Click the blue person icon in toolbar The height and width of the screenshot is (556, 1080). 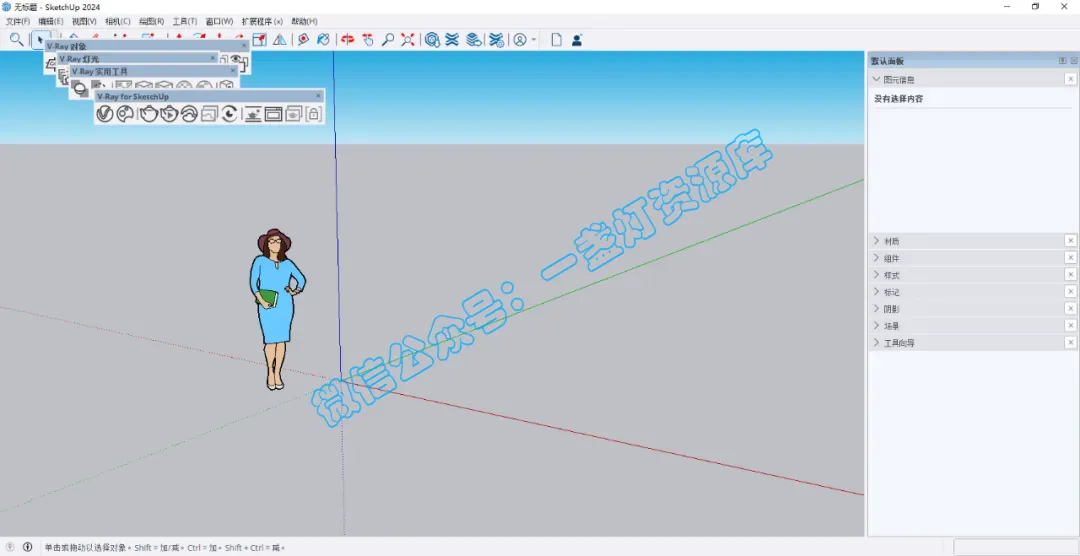577,40
